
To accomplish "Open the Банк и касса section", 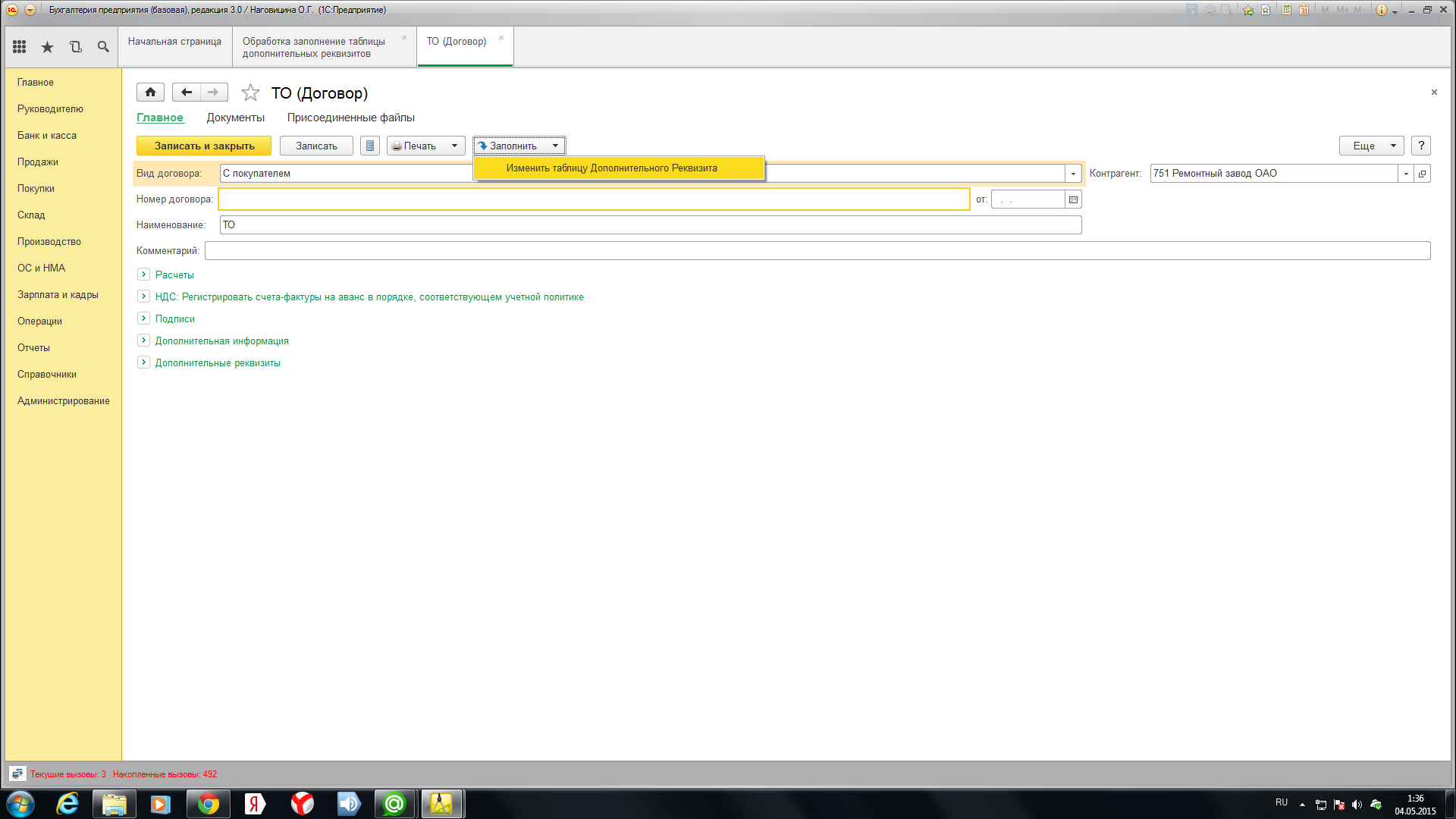I will (47, 136).
